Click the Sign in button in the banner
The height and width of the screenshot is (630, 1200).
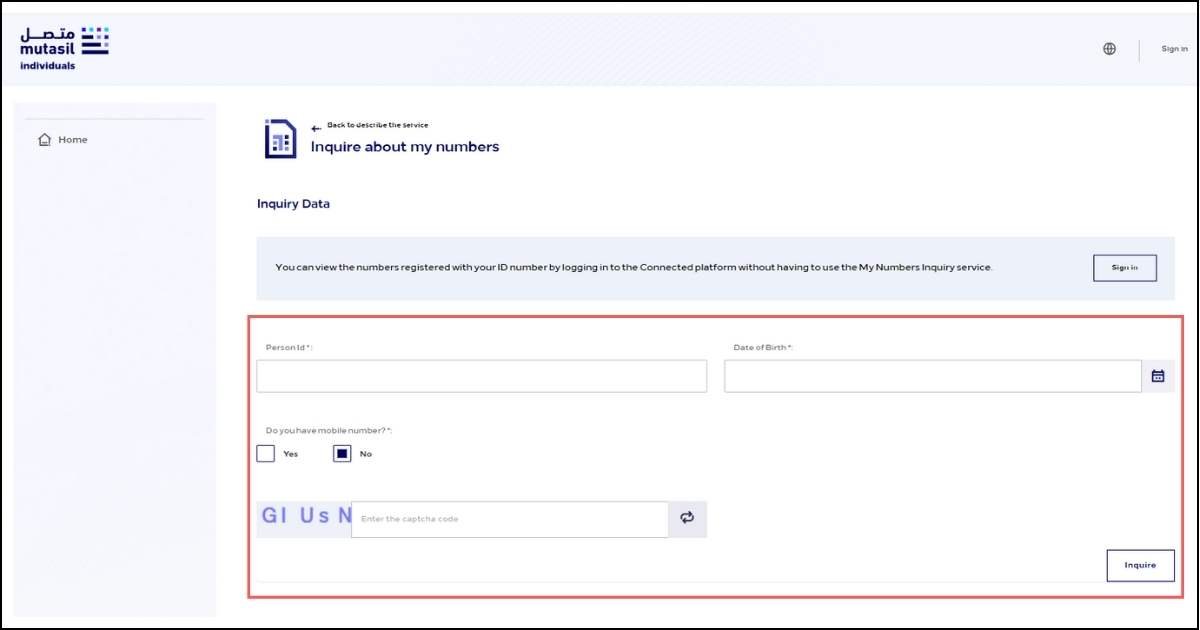[1124, 267]
